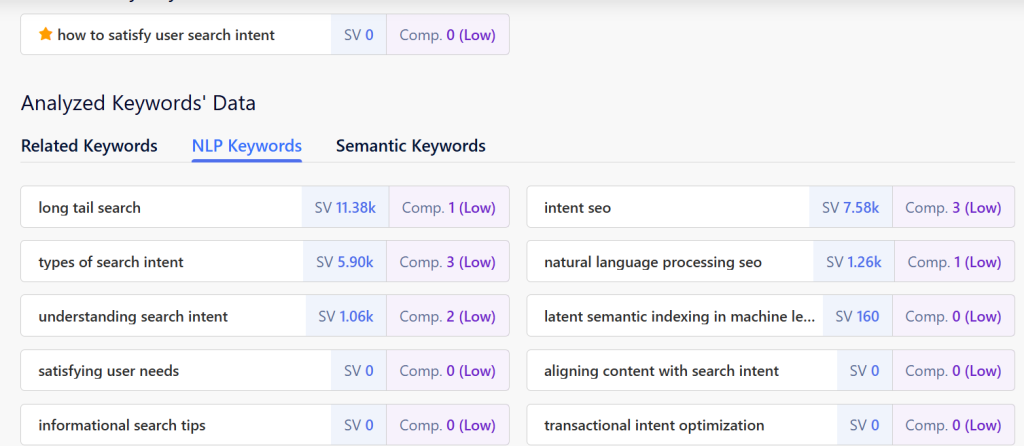The image size is (1024, 446).
Task: Pick 'informational search tips' keyword
Action: coord(122,425)
